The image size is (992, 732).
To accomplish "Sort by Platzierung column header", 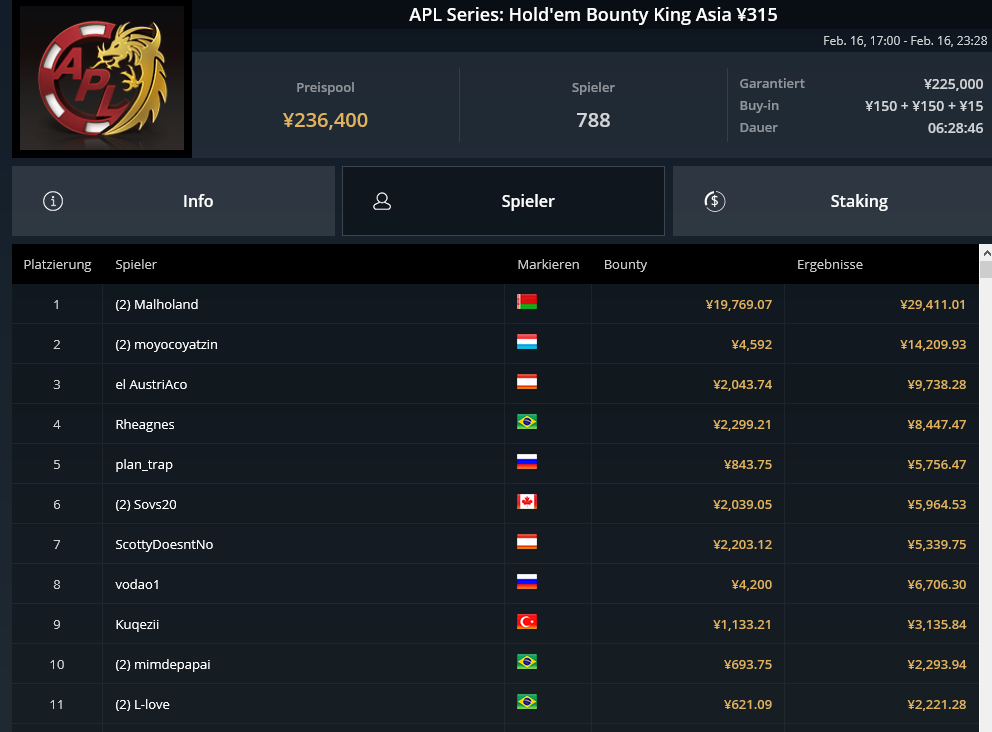I will (x=58, y=264).
